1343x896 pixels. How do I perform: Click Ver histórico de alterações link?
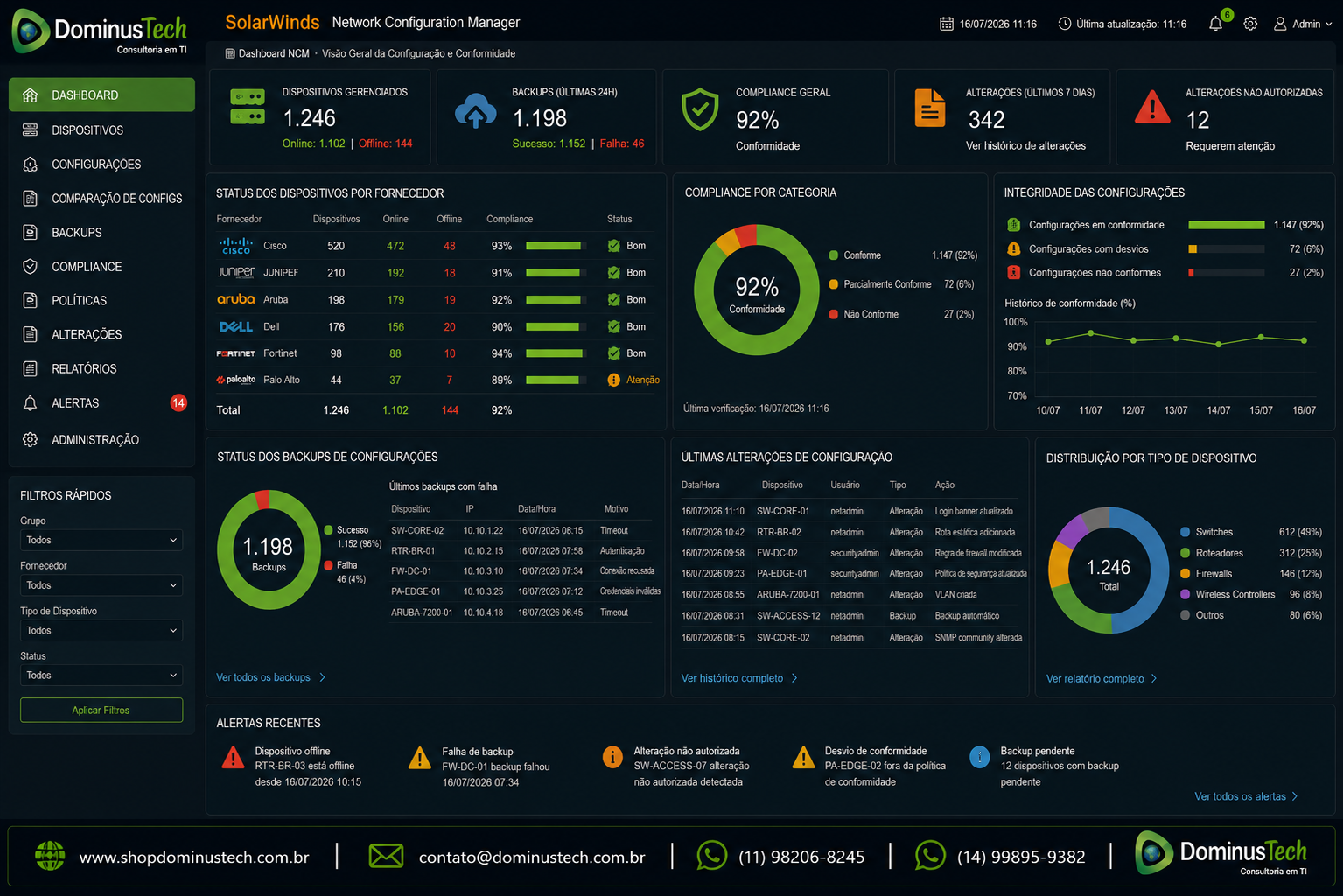click(x=1025, y=145)
